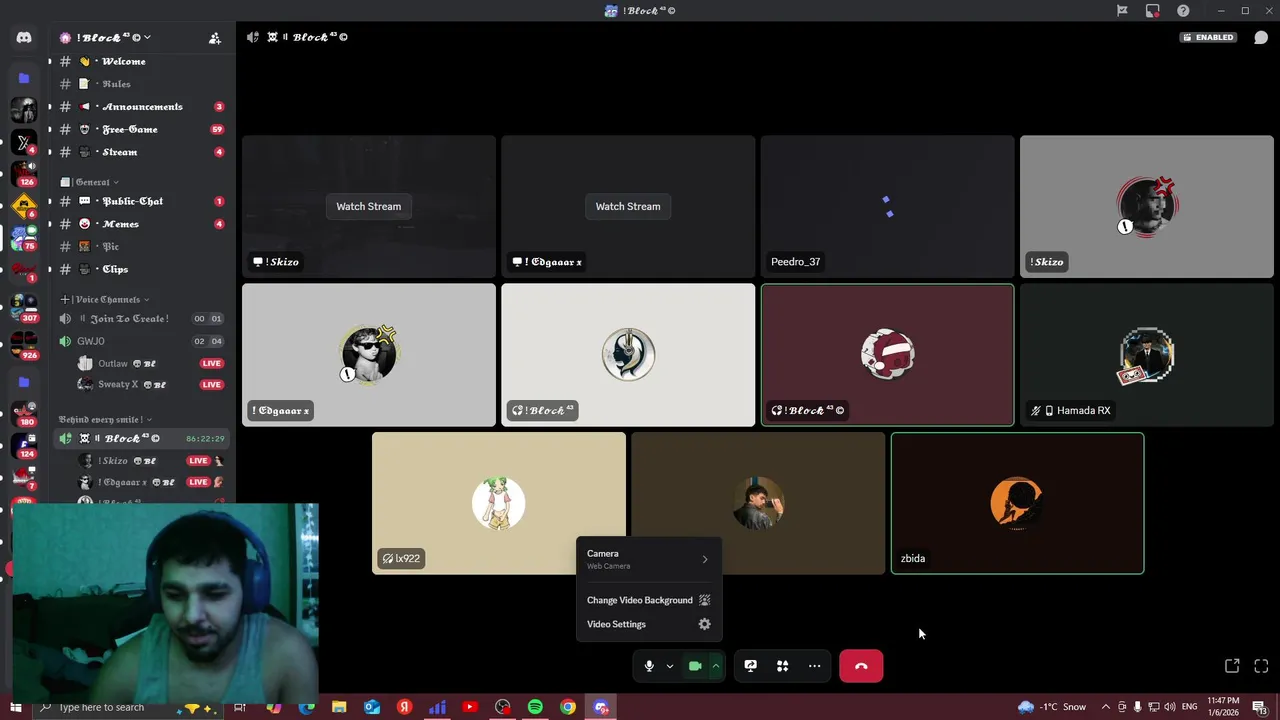Open YouTube app from taskbar

coord(470,707)
